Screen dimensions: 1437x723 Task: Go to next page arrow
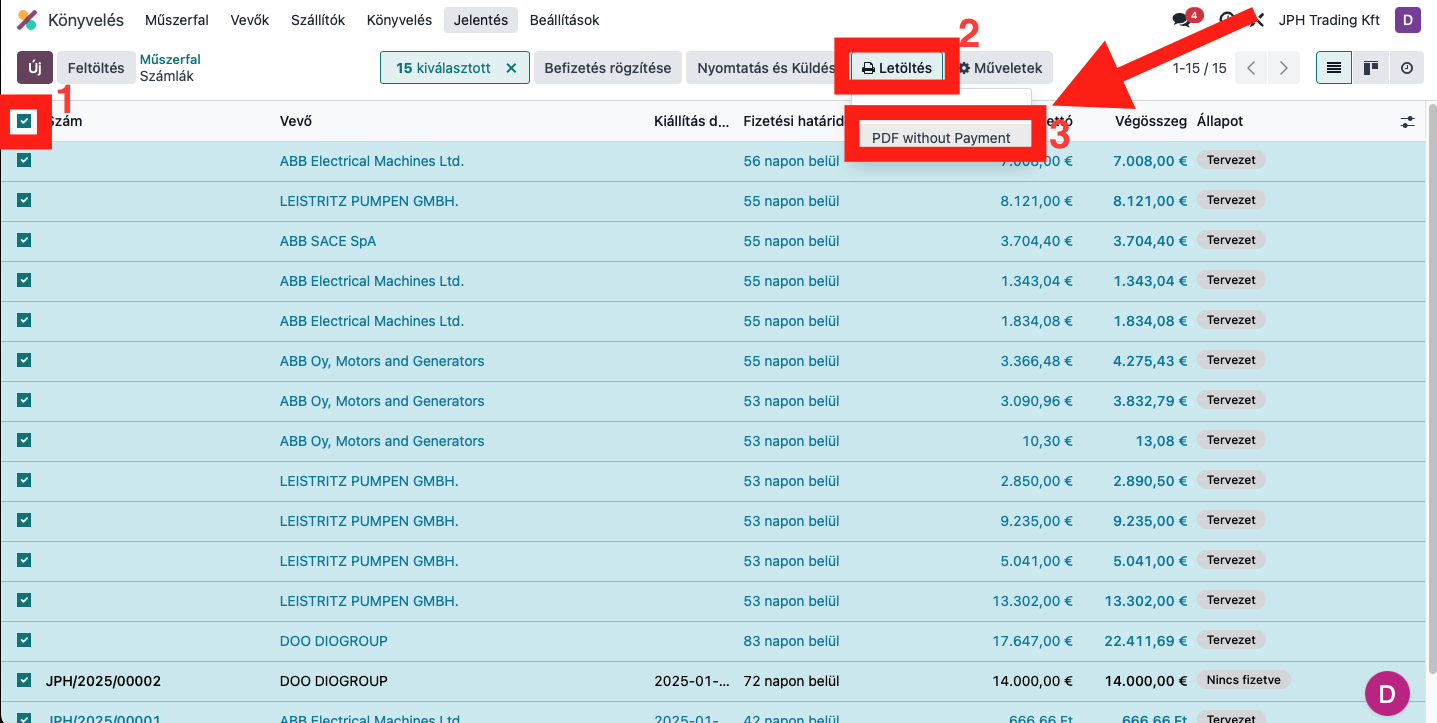[x=1283, y=68]
